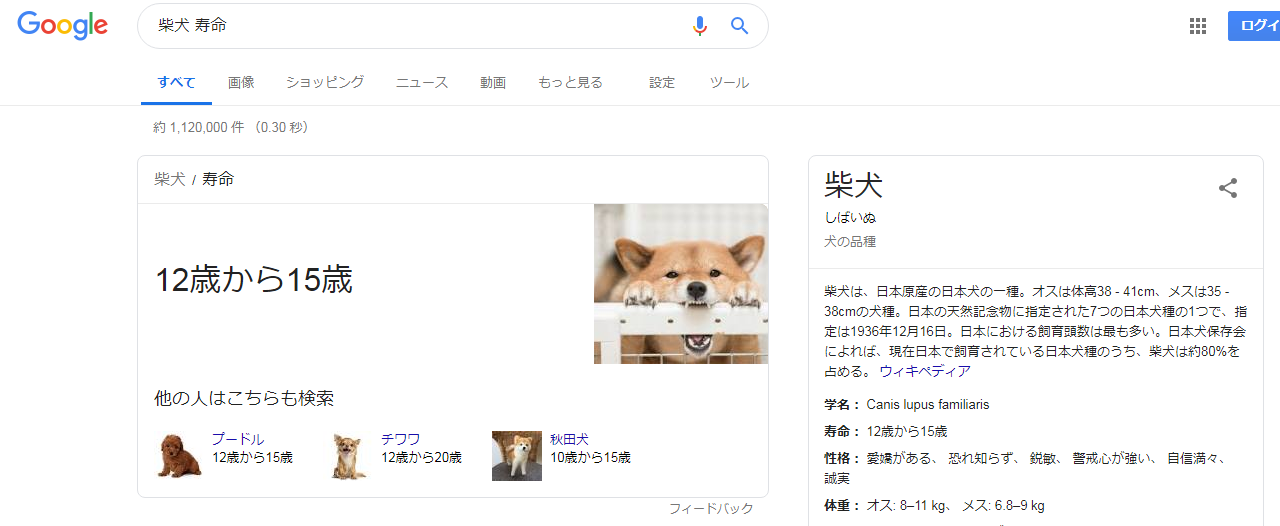
Task: Click the ログイン button
Action: (x=1254, y=26)
